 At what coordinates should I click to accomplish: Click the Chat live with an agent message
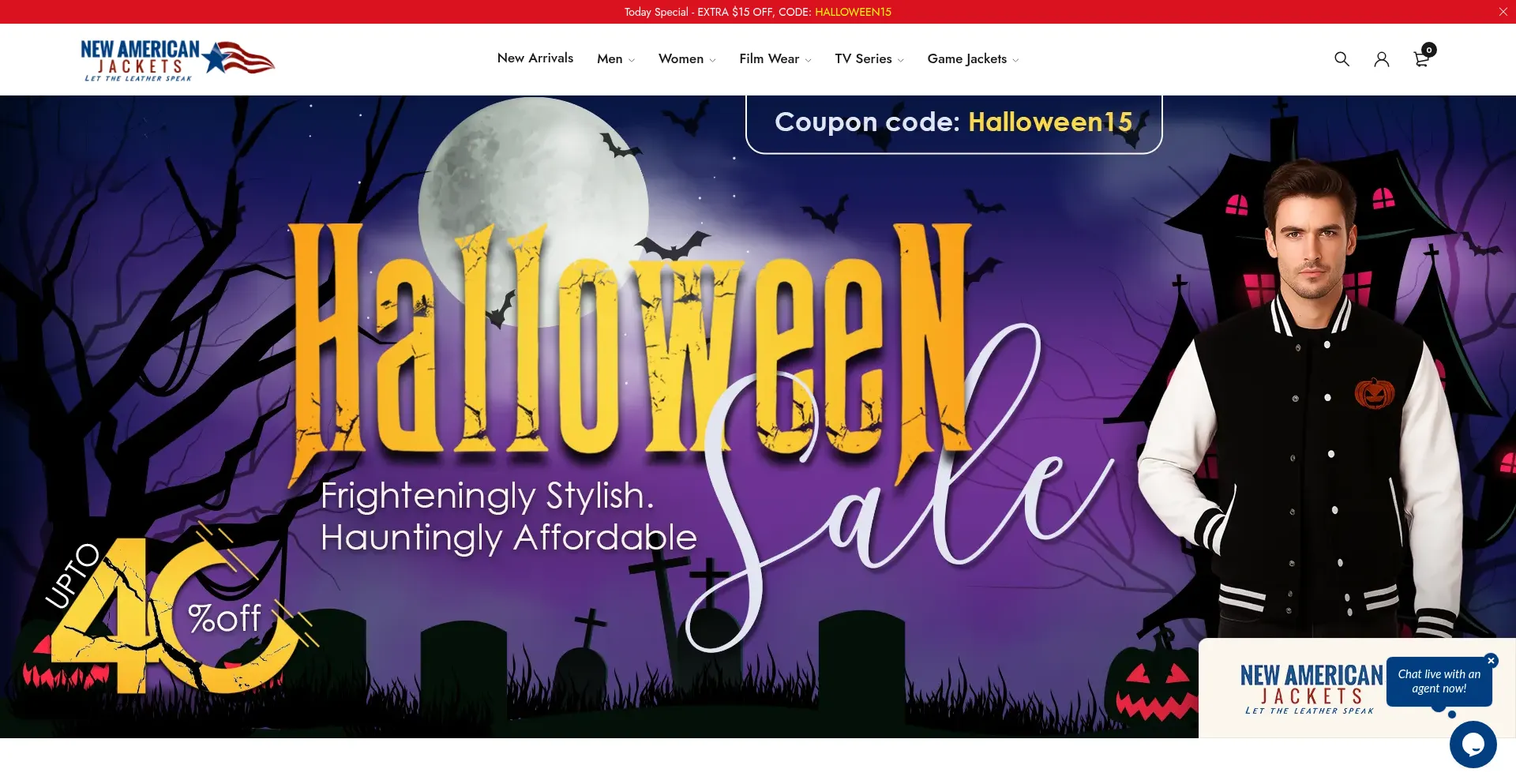[x=1439, y=681]
